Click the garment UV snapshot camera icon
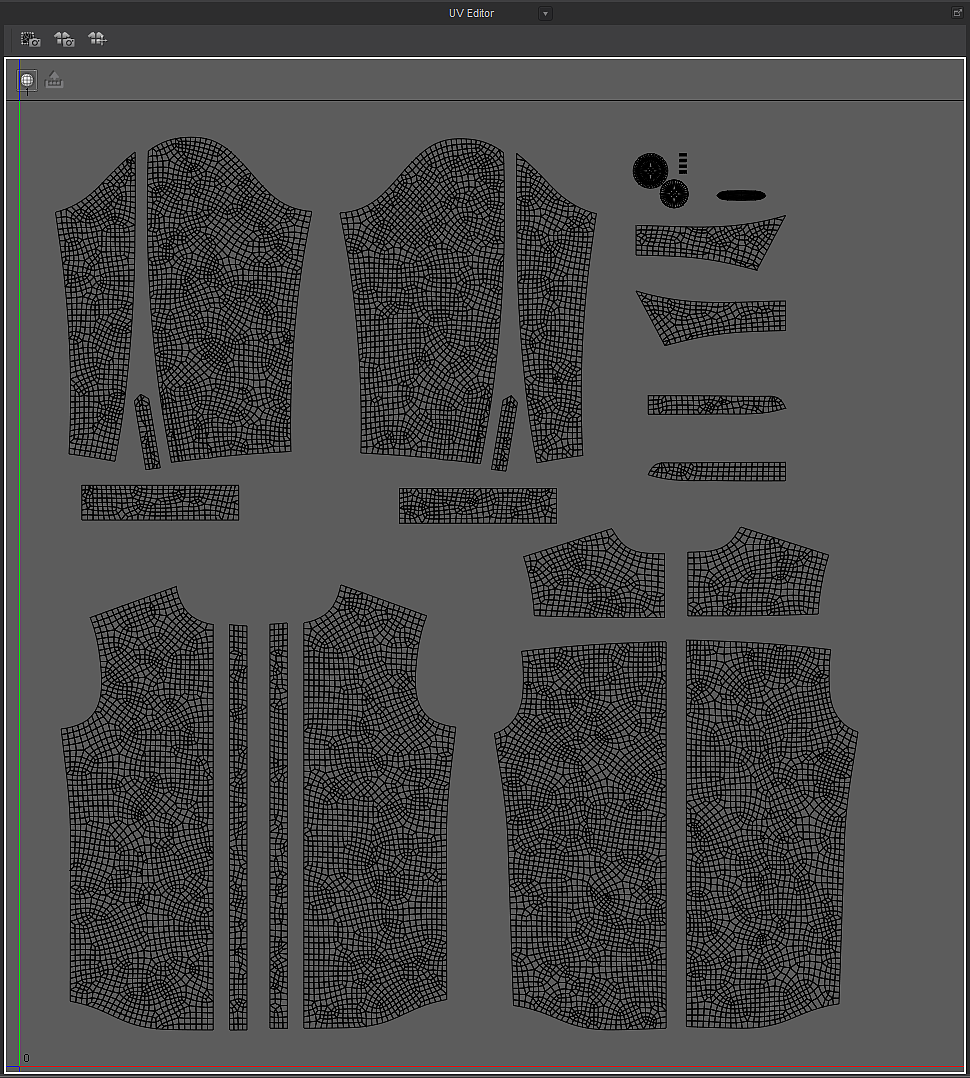Screen dimensions: 970x1078 pyautogui.click(x=65, y=39)
